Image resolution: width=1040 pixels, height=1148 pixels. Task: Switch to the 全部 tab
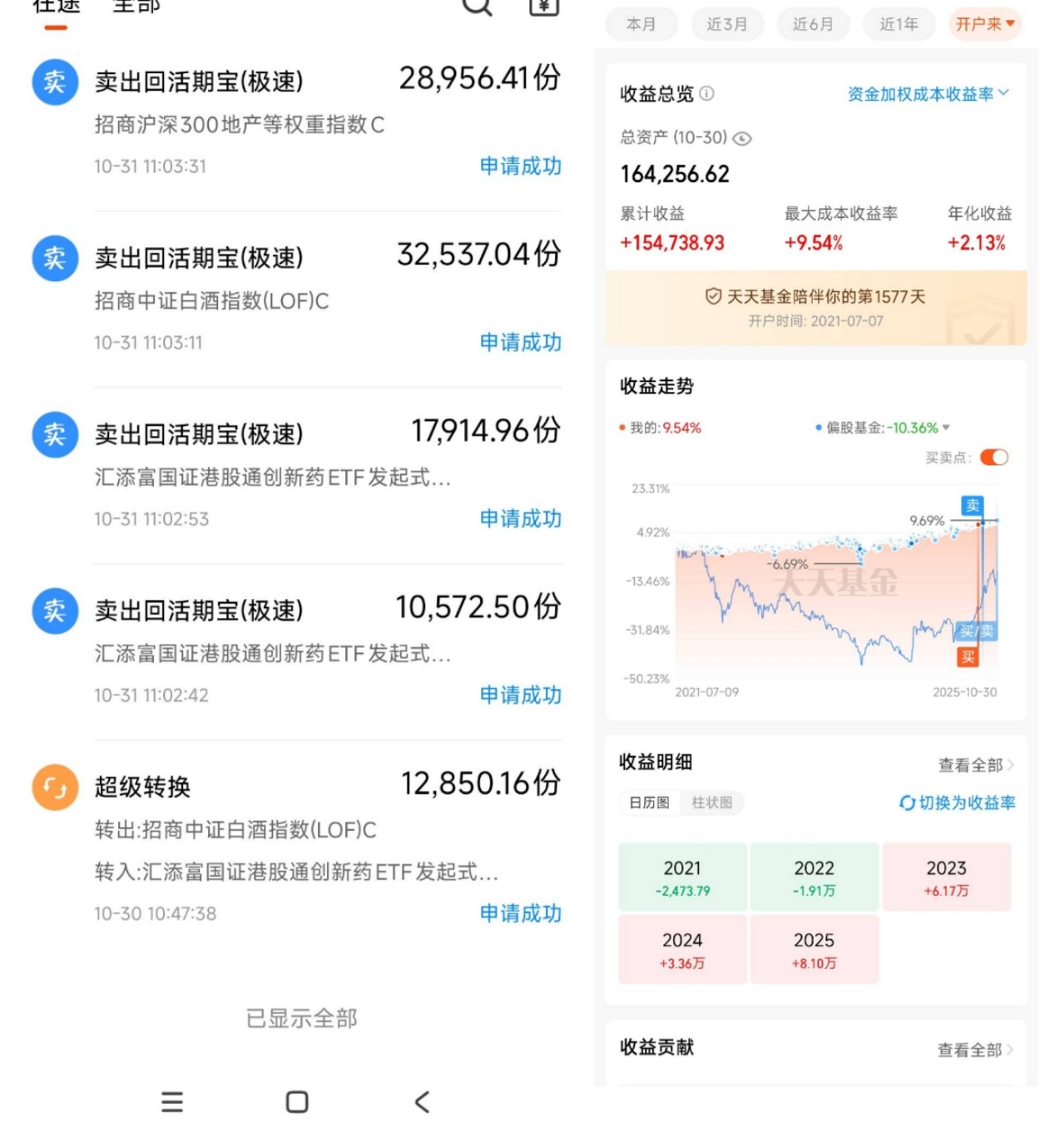[x=136, y=7]
